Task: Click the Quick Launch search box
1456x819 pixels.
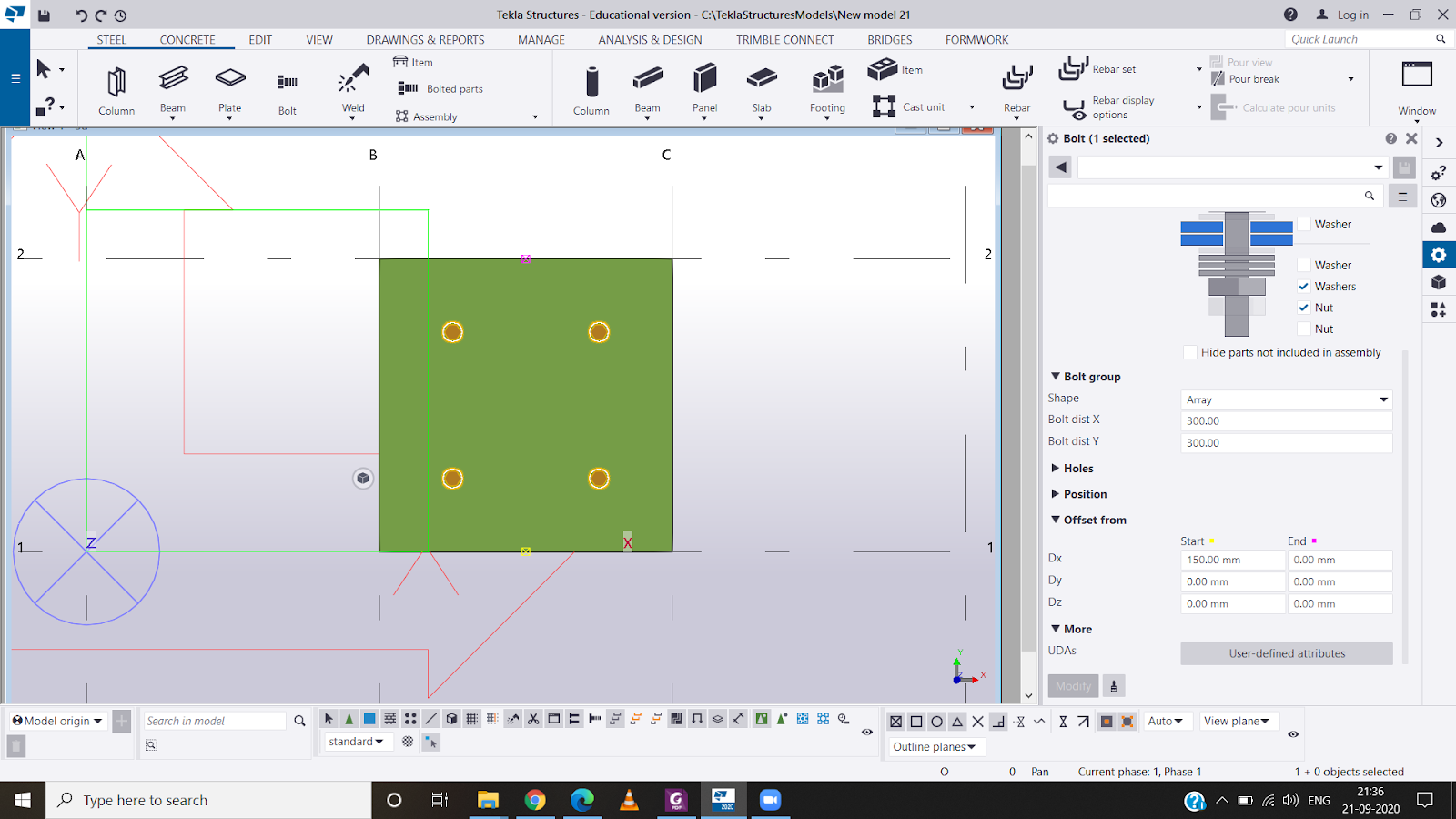Action: click(1368, 39)
